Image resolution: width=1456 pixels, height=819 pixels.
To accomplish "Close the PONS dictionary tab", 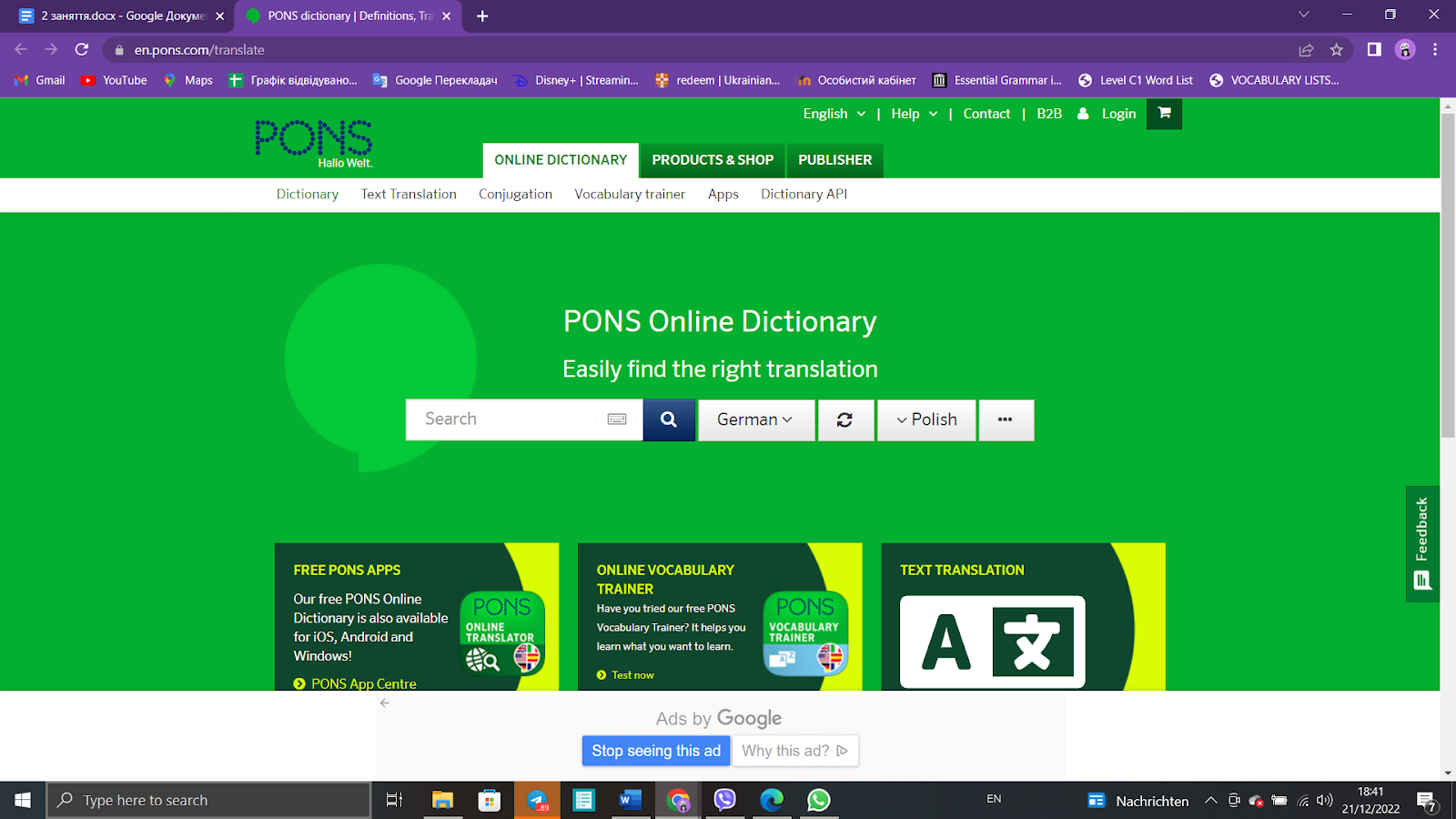I will click(447, 15).
